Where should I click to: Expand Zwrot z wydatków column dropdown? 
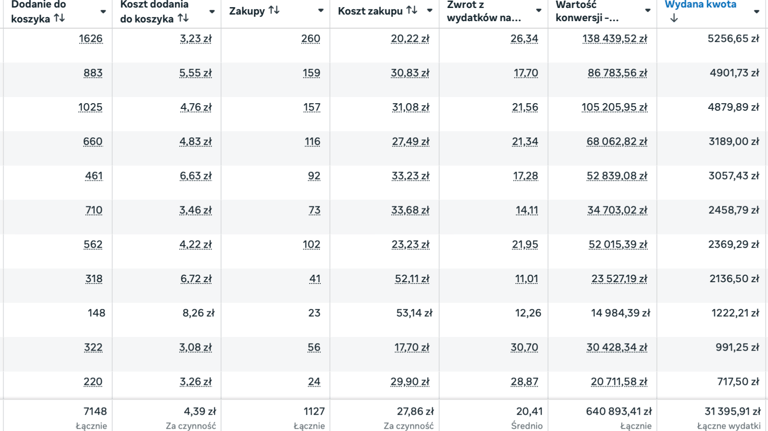[x=538, y=11]
